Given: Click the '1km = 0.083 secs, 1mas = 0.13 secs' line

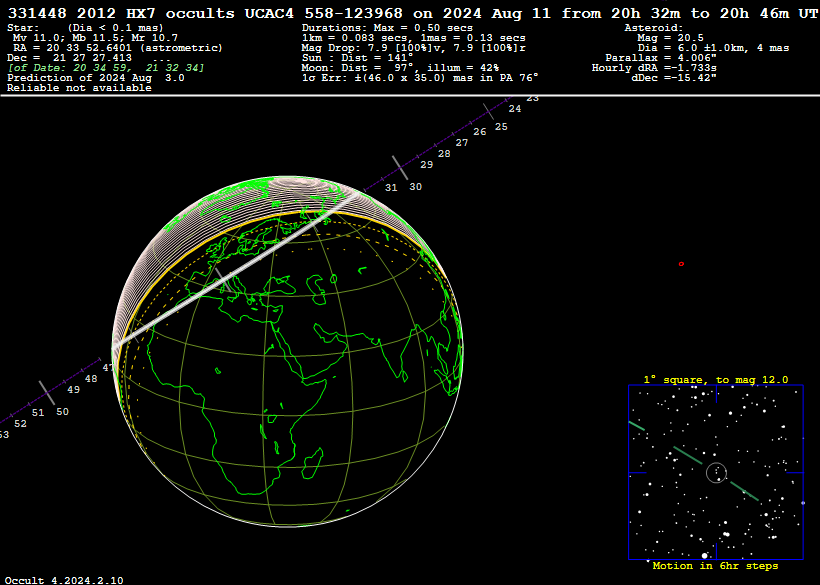Looking at the screenshot, I should coord(414,38).
